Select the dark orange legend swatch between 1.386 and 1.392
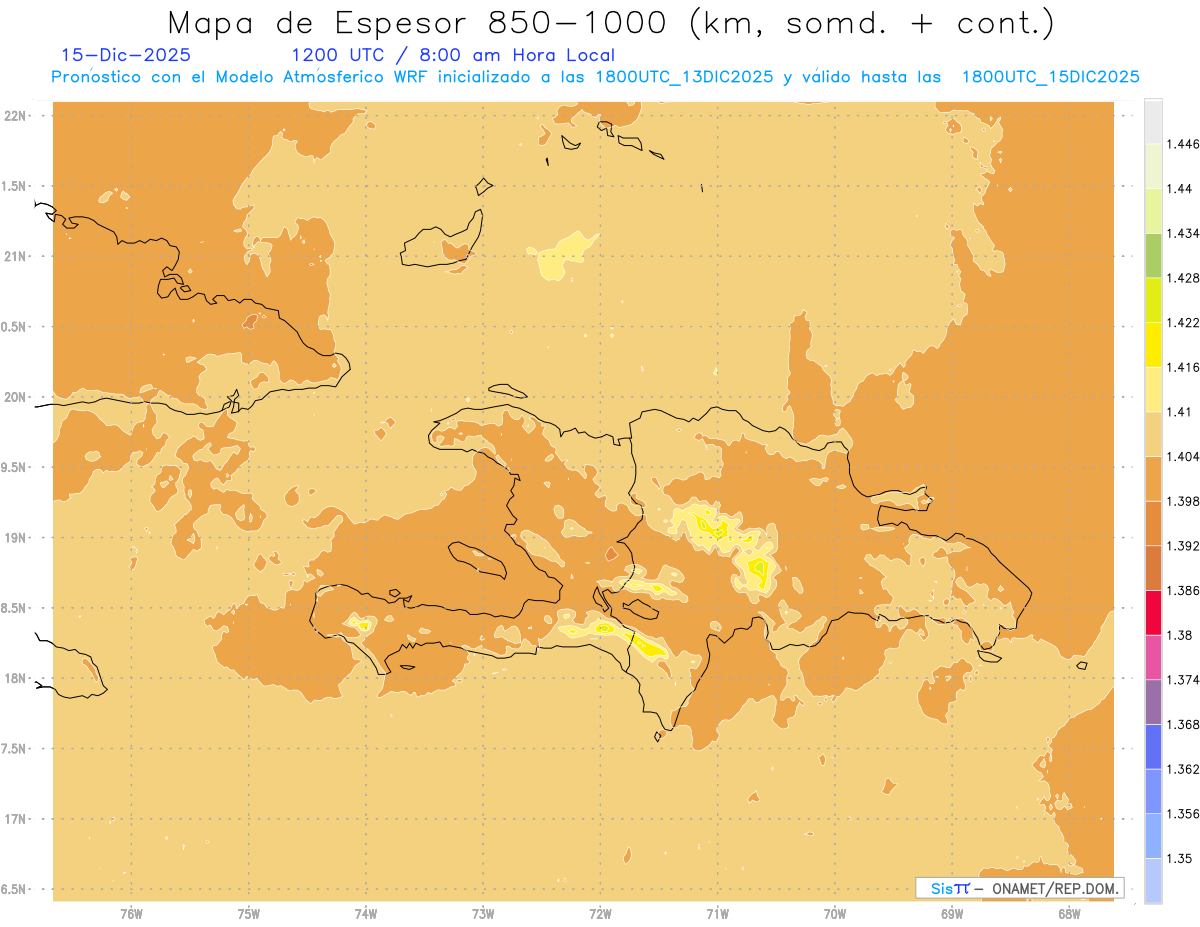This screenshot has width=1200, height=927. (x=1153, y=568)
